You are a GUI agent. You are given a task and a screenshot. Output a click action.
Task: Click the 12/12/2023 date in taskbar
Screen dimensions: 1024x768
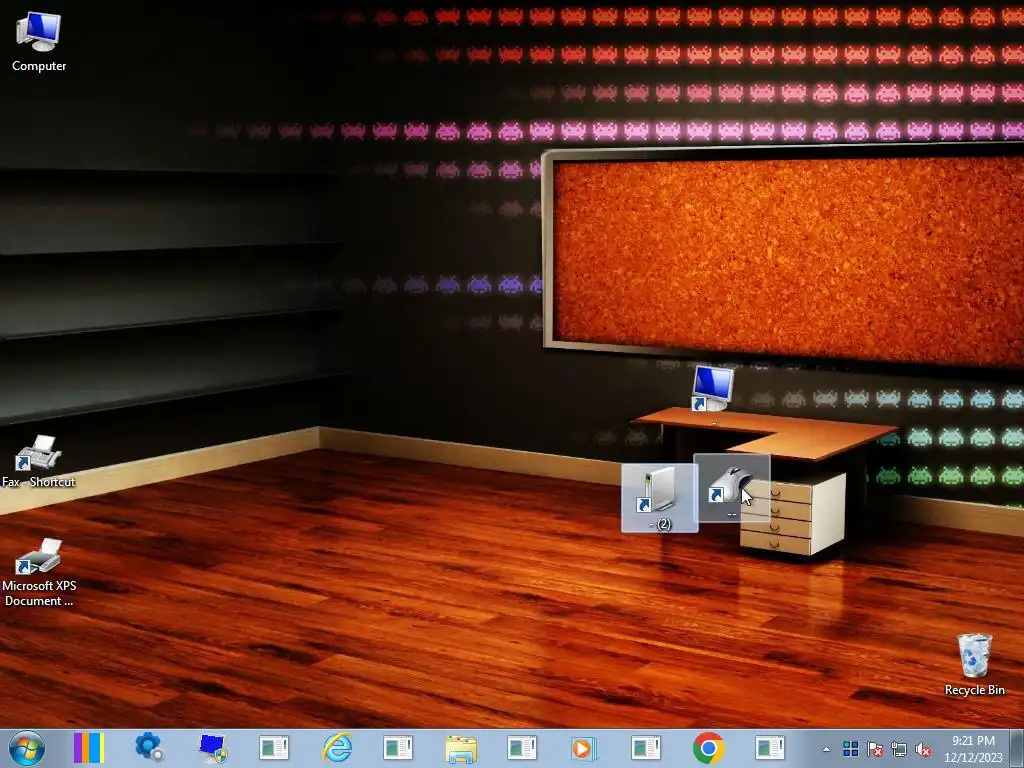click(973, 758)
